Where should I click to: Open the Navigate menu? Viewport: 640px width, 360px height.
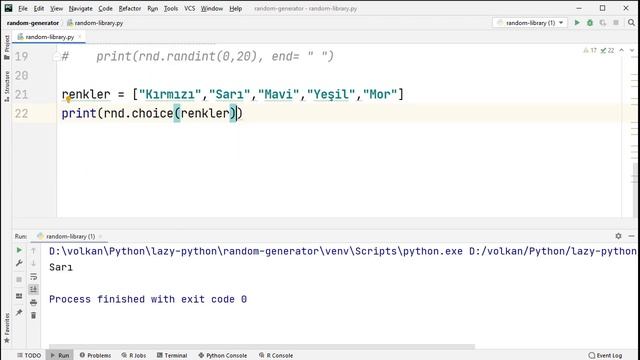(80, 8)
